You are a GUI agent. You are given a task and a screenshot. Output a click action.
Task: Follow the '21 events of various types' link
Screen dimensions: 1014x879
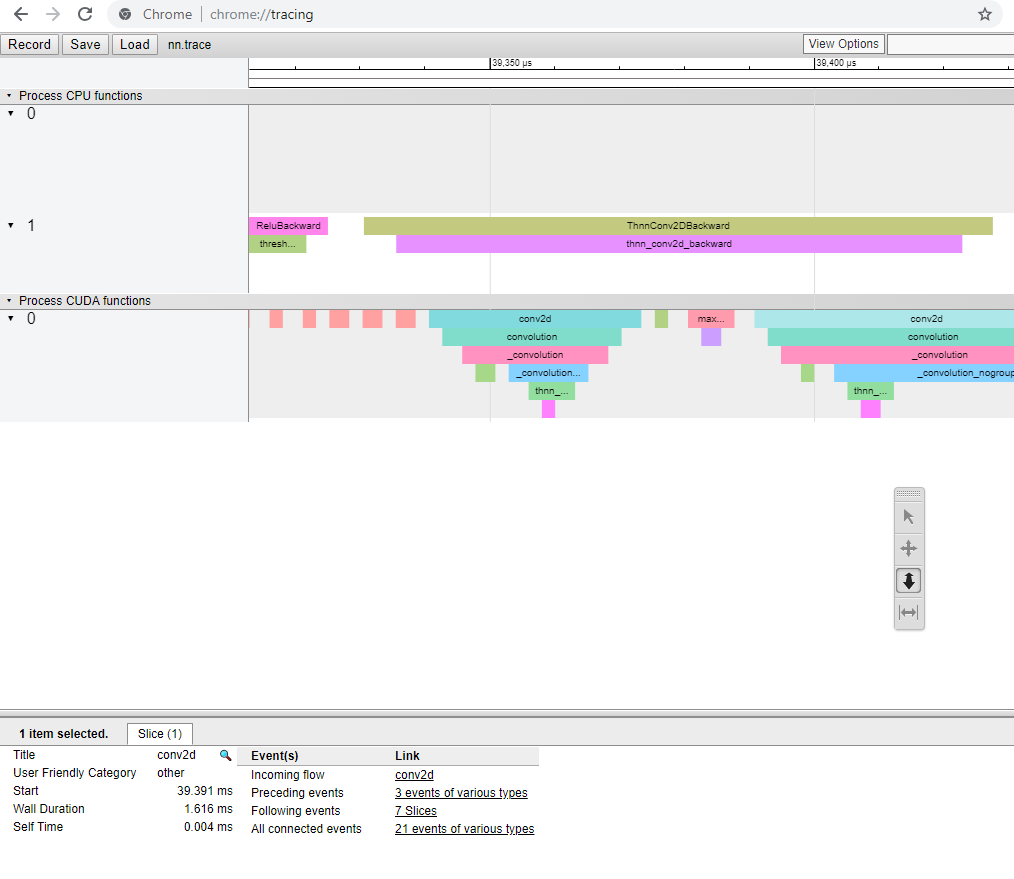tap(464, 829)
